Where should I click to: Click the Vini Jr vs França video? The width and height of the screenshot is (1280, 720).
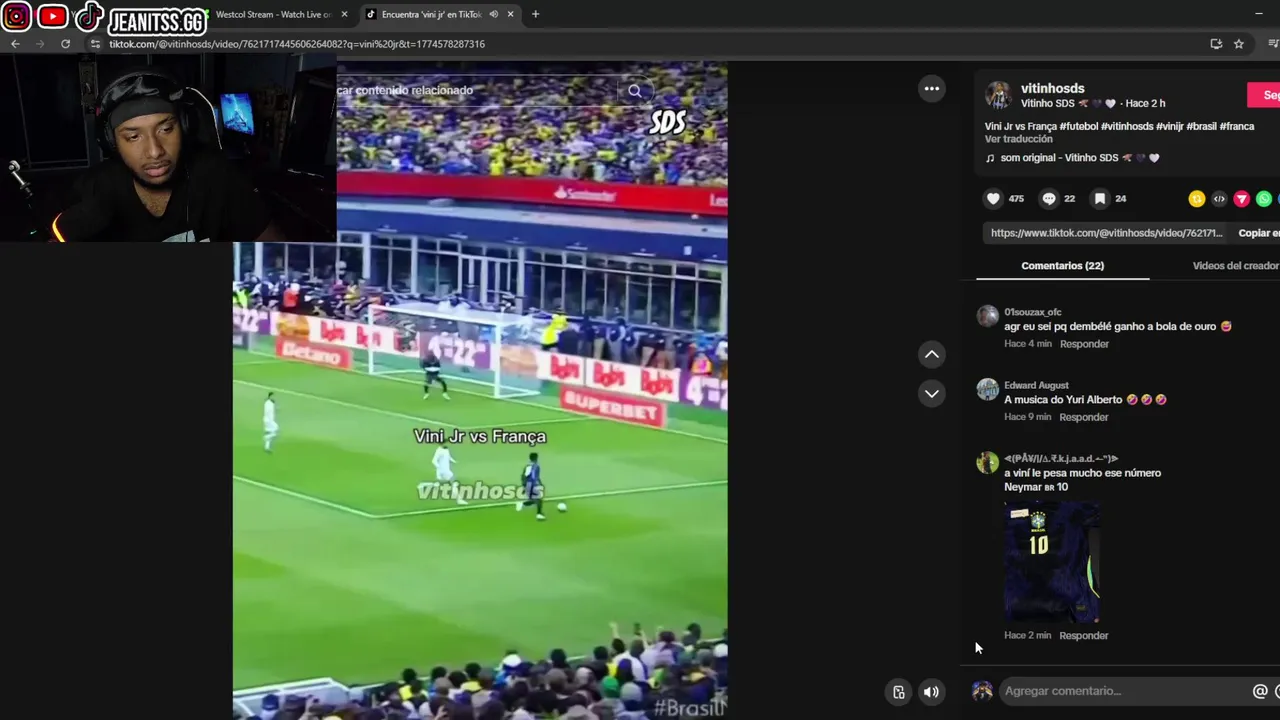coord(480,390)
